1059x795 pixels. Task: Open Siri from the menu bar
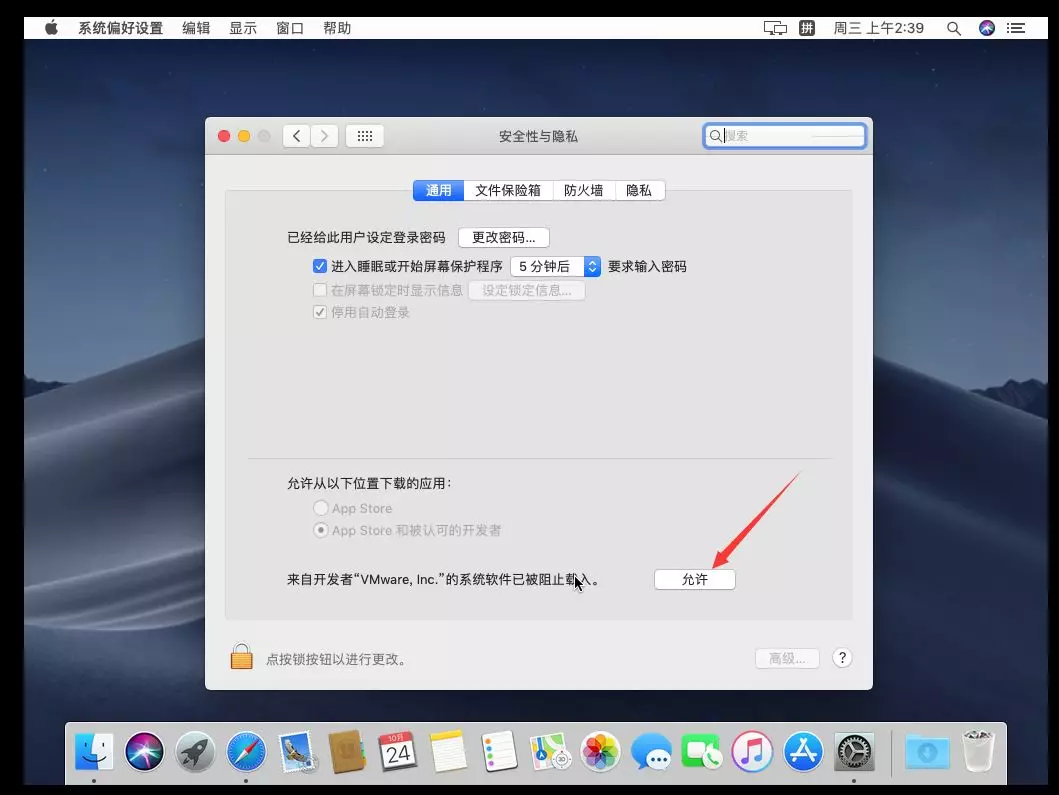tap(987, 28)
